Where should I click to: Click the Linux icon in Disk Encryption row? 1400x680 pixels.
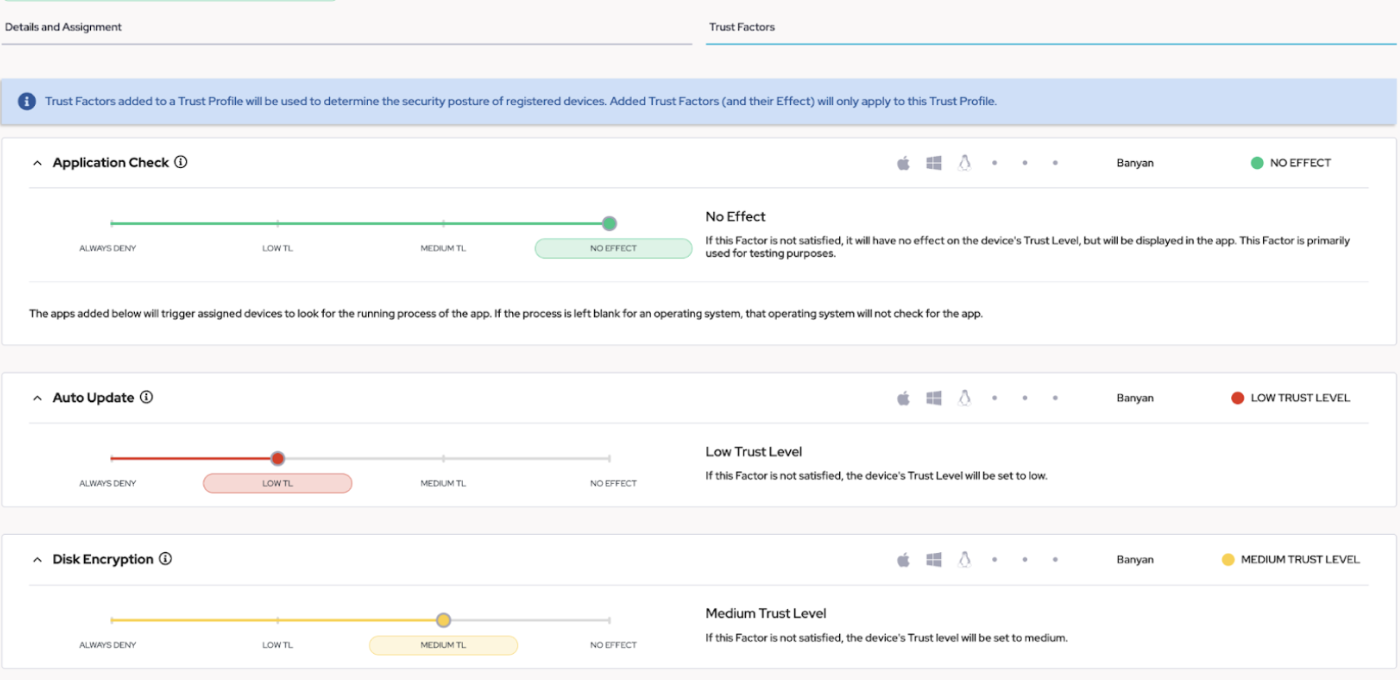tap(964, 560)
